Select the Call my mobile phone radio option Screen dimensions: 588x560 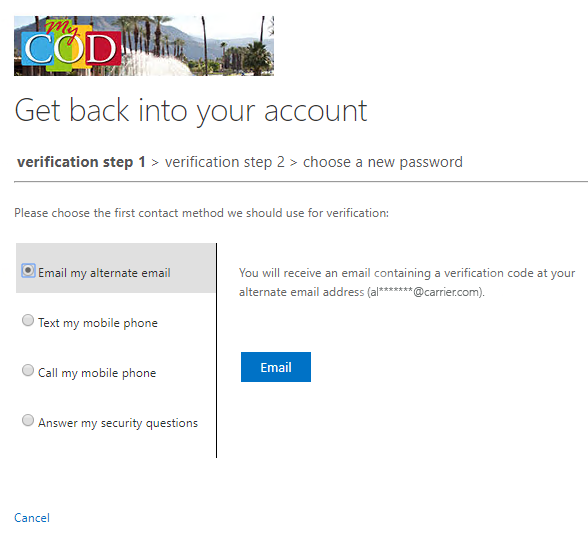[28, 370]
